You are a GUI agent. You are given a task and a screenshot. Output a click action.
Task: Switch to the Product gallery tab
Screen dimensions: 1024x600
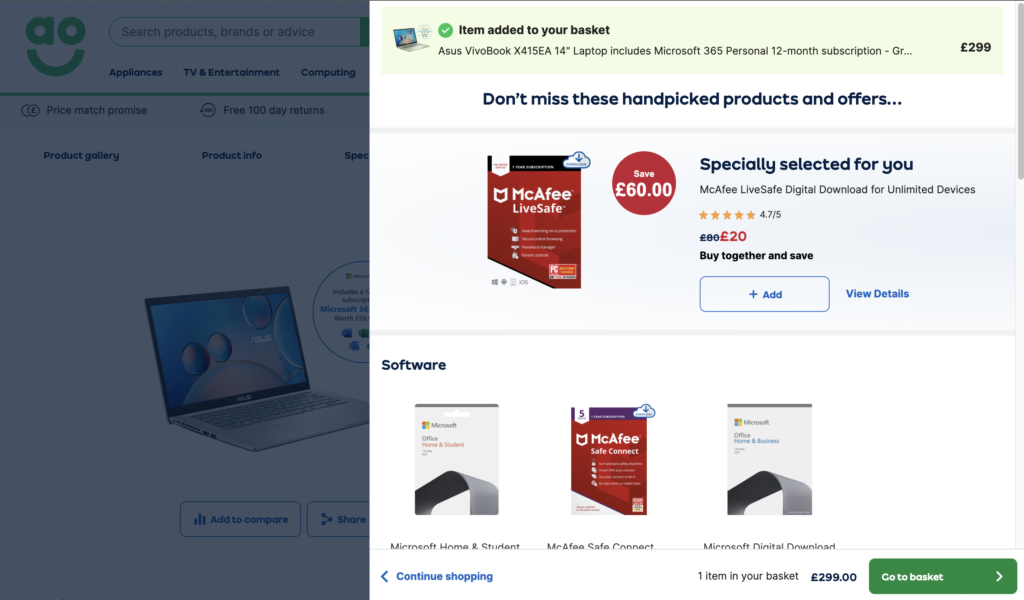81,155
